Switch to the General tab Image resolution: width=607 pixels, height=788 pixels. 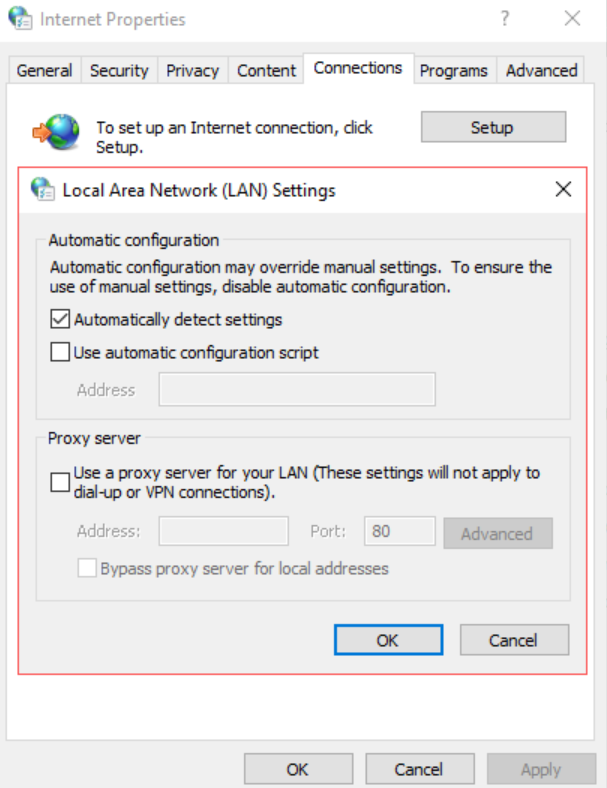click(44, 70)
